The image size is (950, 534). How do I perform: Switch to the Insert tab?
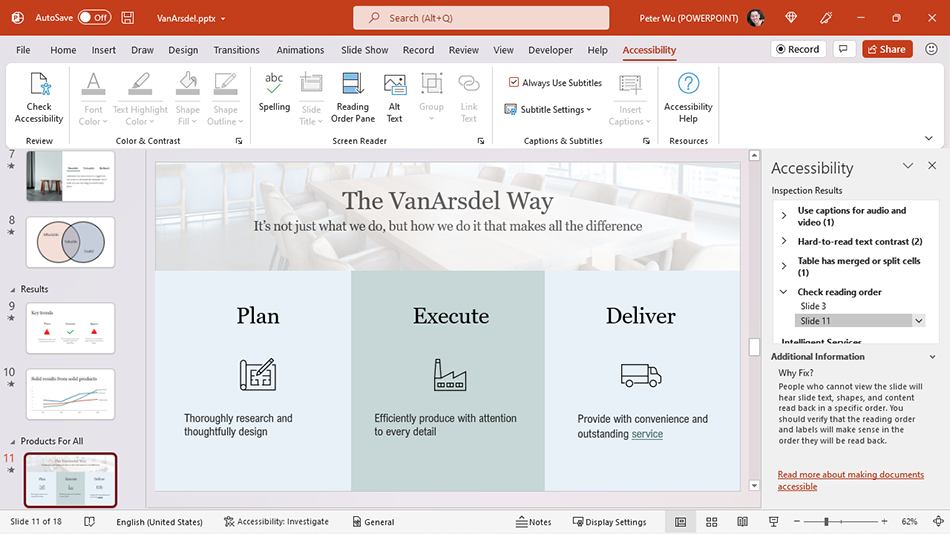tap(104, 50)
